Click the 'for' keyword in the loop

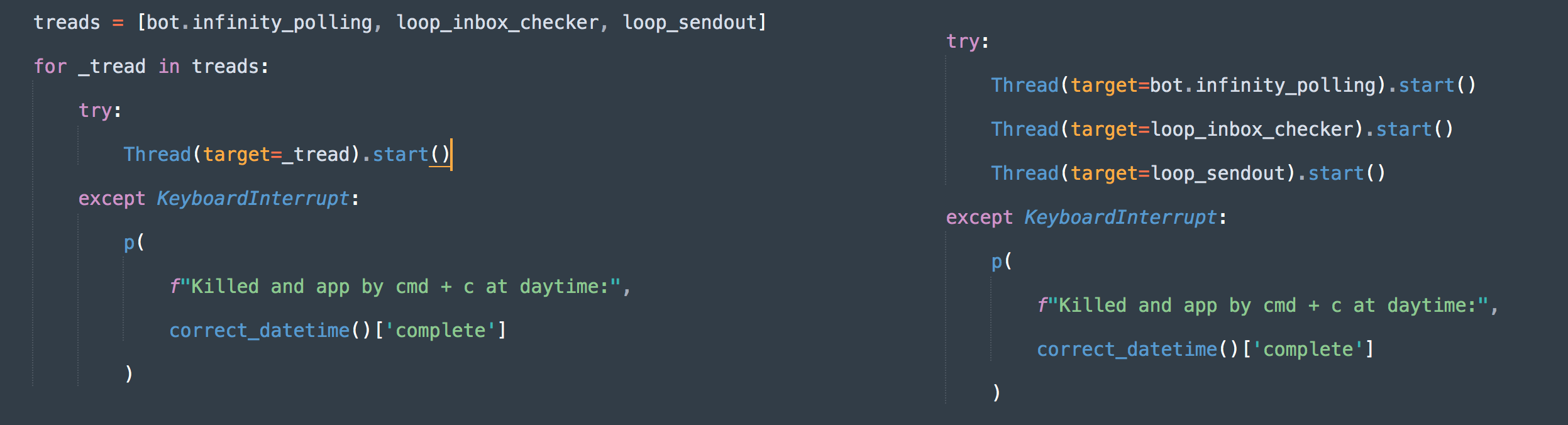(50, 67)
